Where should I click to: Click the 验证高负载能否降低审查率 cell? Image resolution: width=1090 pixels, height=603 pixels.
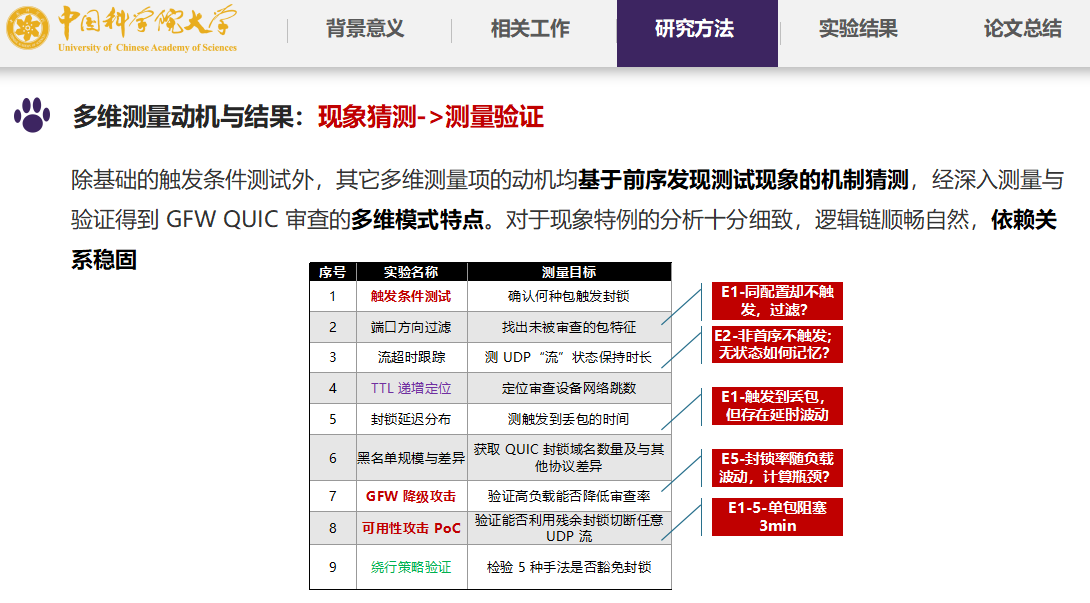[569, 496]
